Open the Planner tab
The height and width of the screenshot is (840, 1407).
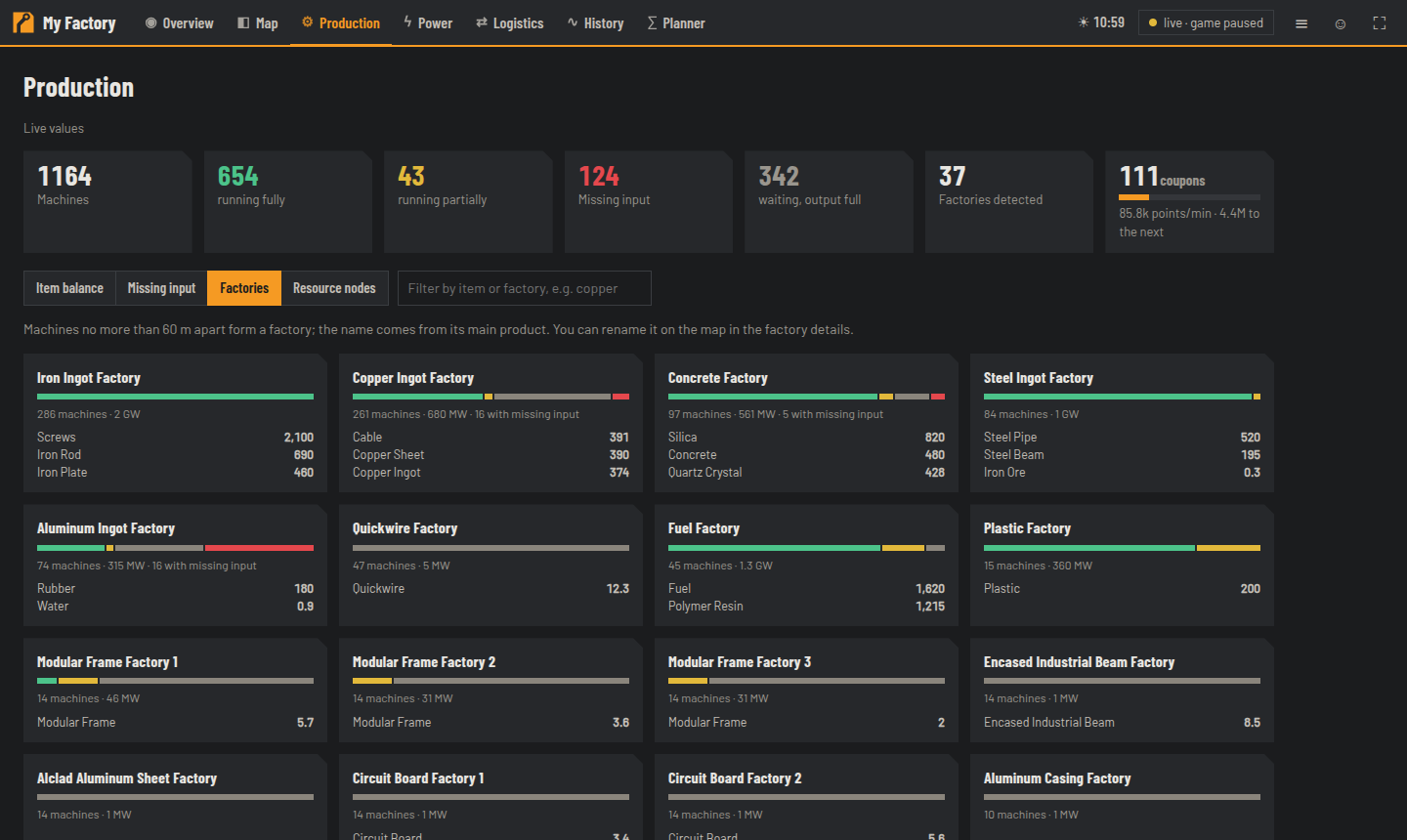click(x=676, y=23)
